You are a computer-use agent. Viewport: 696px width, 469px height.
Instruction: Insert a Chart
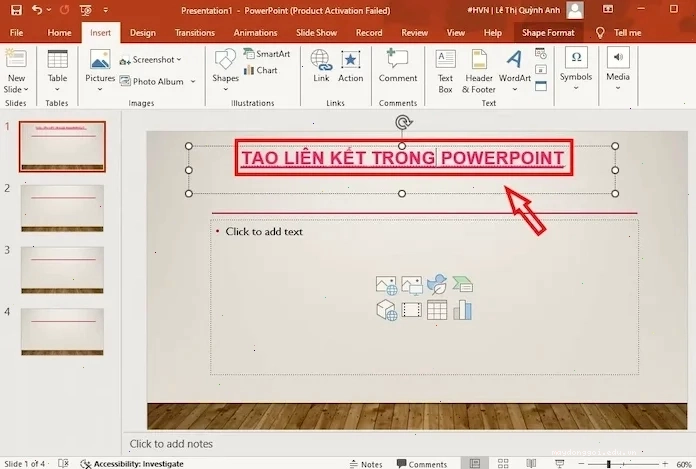point(261,70)
